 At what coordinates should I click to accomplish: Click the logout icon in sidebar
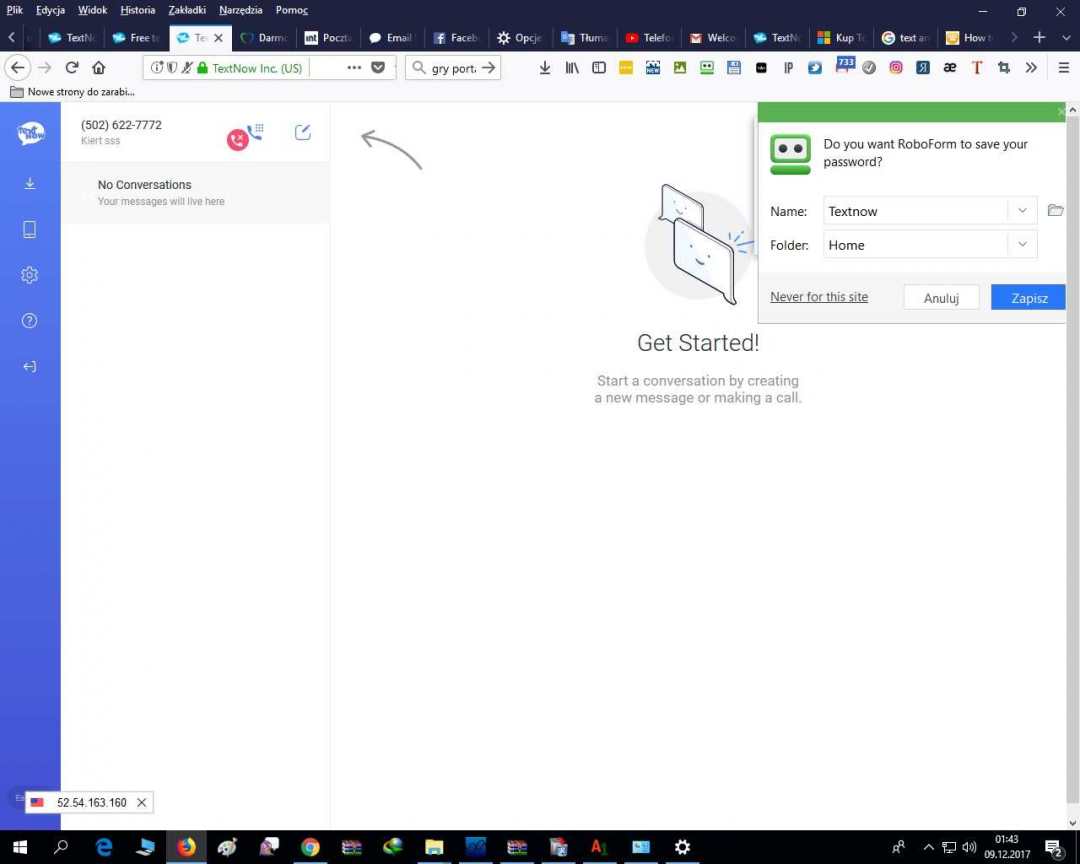[29, 366]
